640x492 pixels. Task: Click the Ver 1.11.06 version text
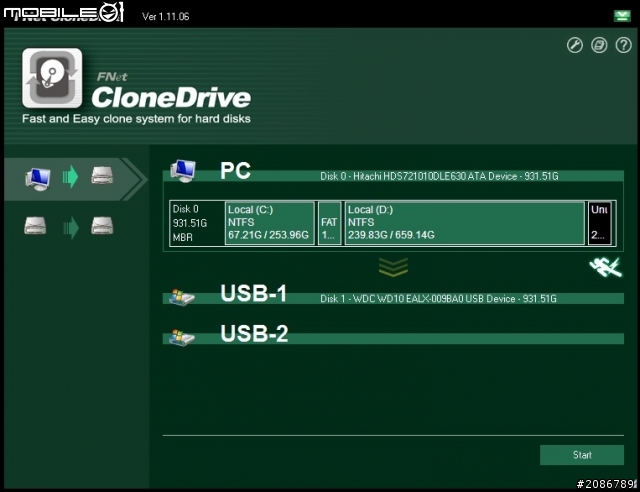click(166, 17)
